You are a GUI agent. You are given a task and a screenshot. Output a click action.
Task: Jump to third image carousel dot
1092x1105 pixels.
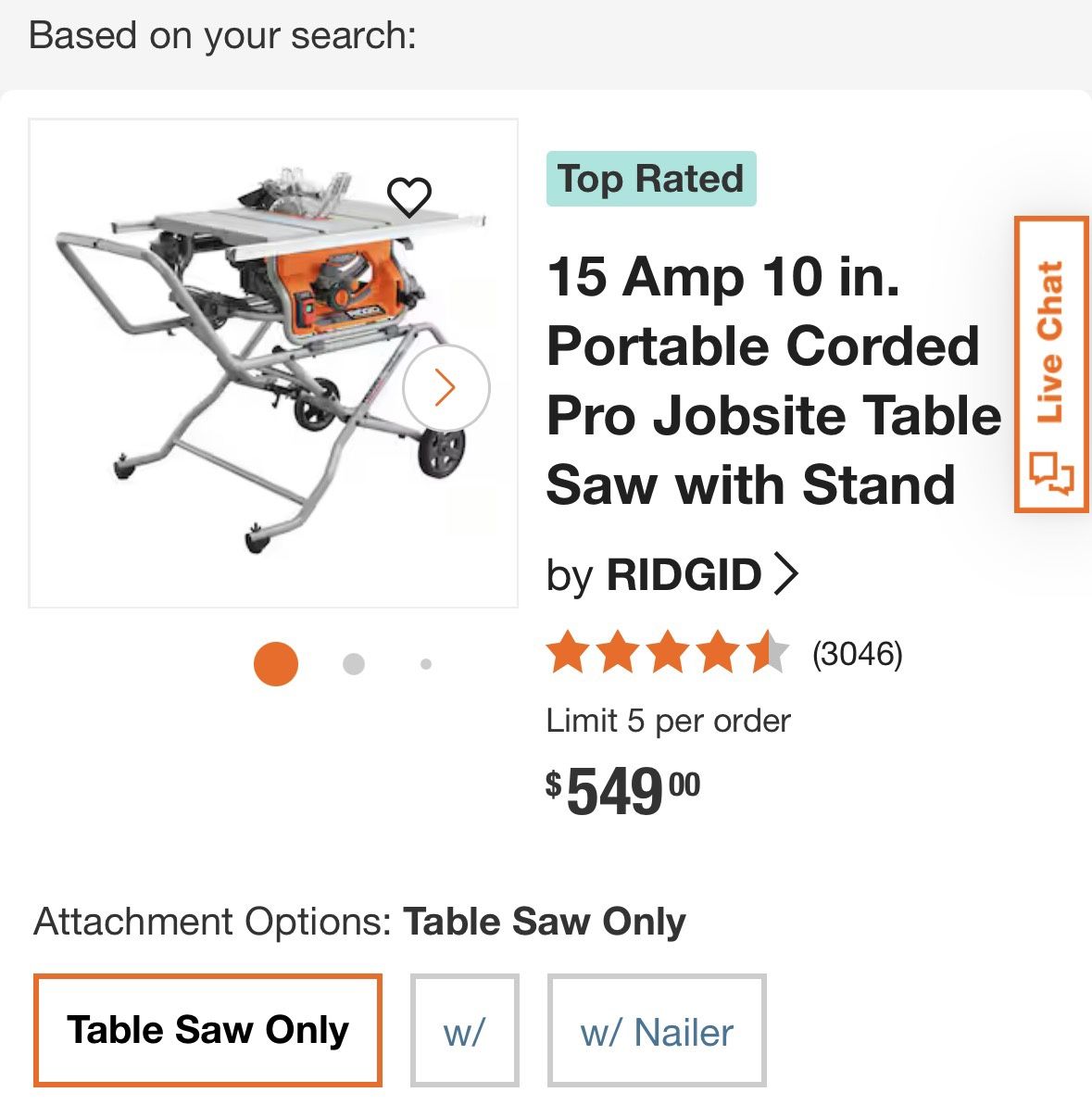pyautogui.click(x=425, y=664)
